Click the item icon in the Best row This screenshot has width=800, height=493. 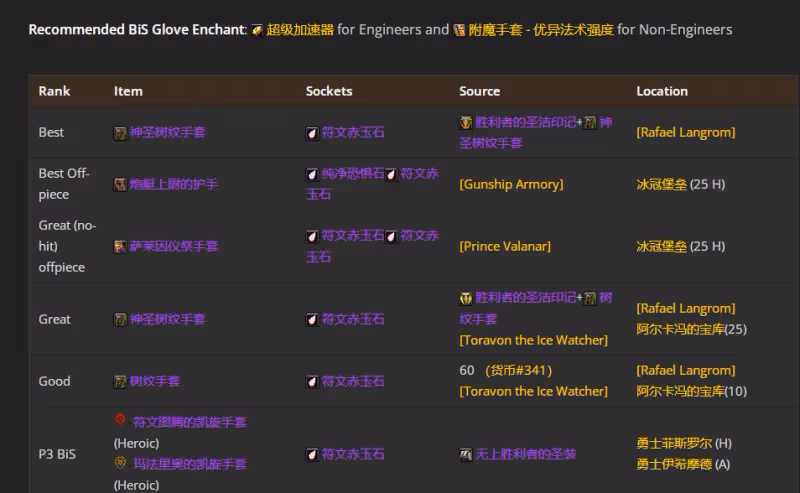pos(120,134)
